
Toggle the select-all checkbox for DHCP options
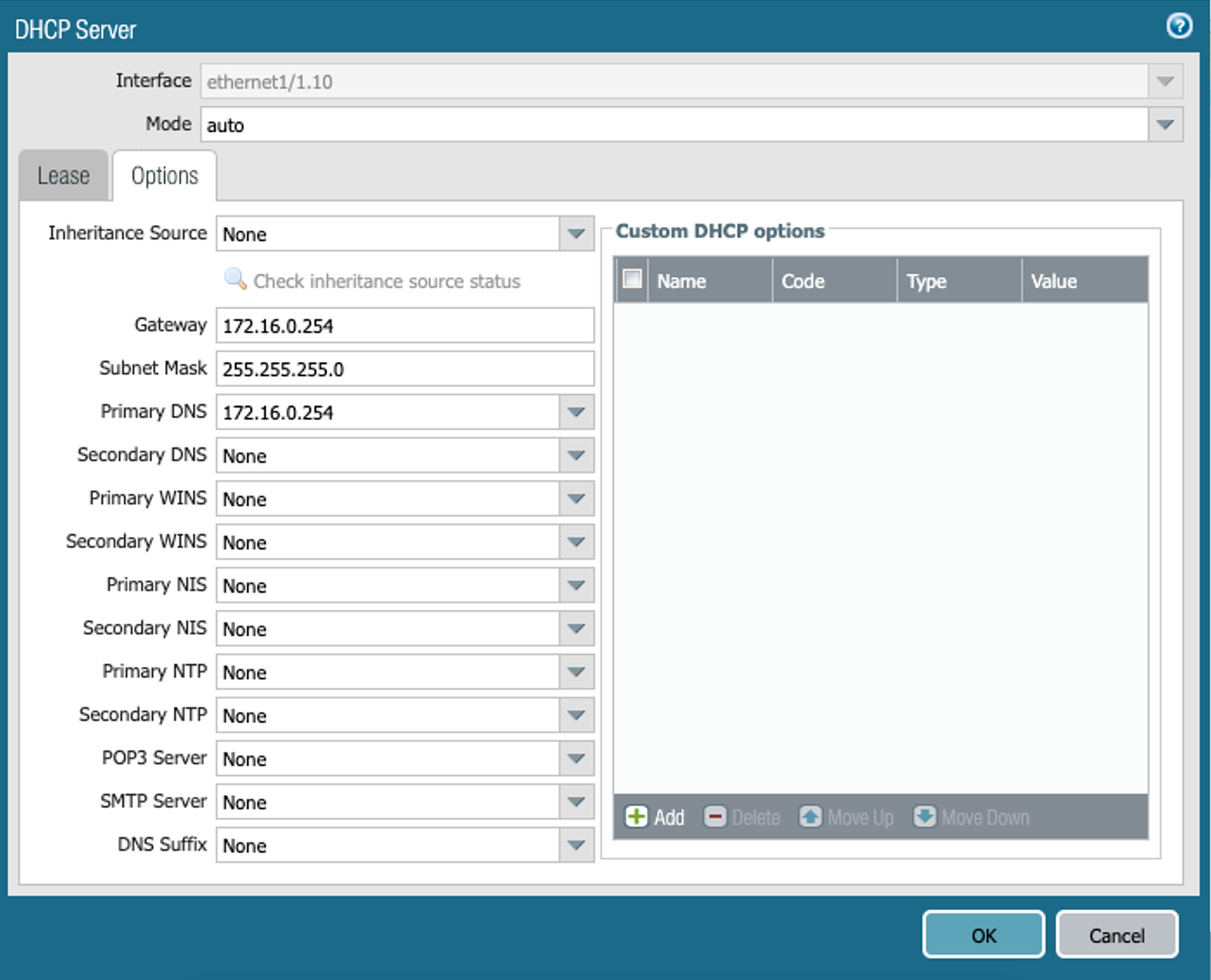[x=632, y=278]
